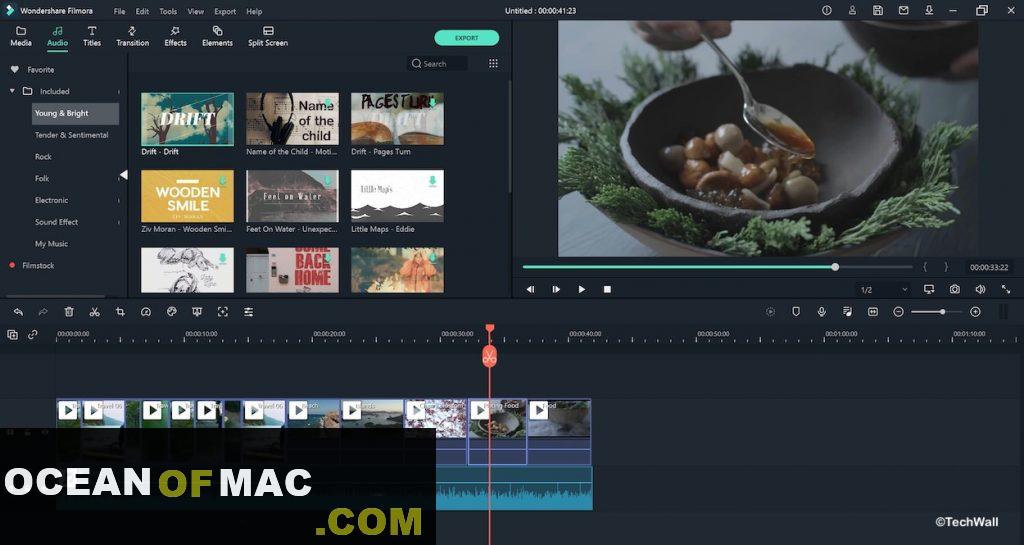Viewport: 1024px width, 545px height.
Task: Click the next frame play button
Action: (556, 289)
